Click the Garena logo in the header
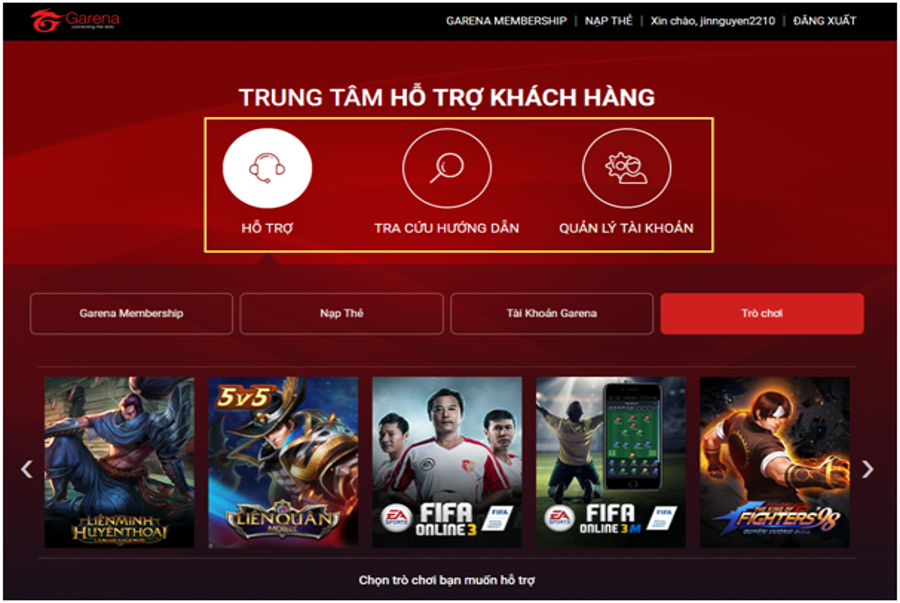 tap(75, 21)
